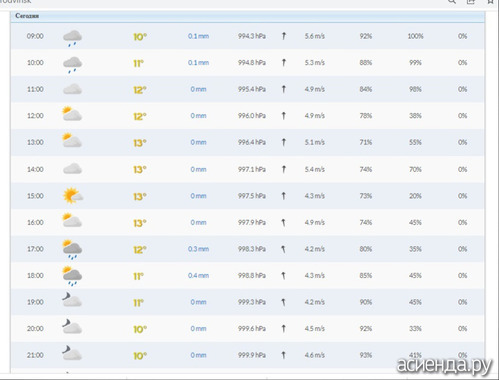Click the 13° temperature at 13:00
This screenshot has width=499, height=380.
click(140, 143)
